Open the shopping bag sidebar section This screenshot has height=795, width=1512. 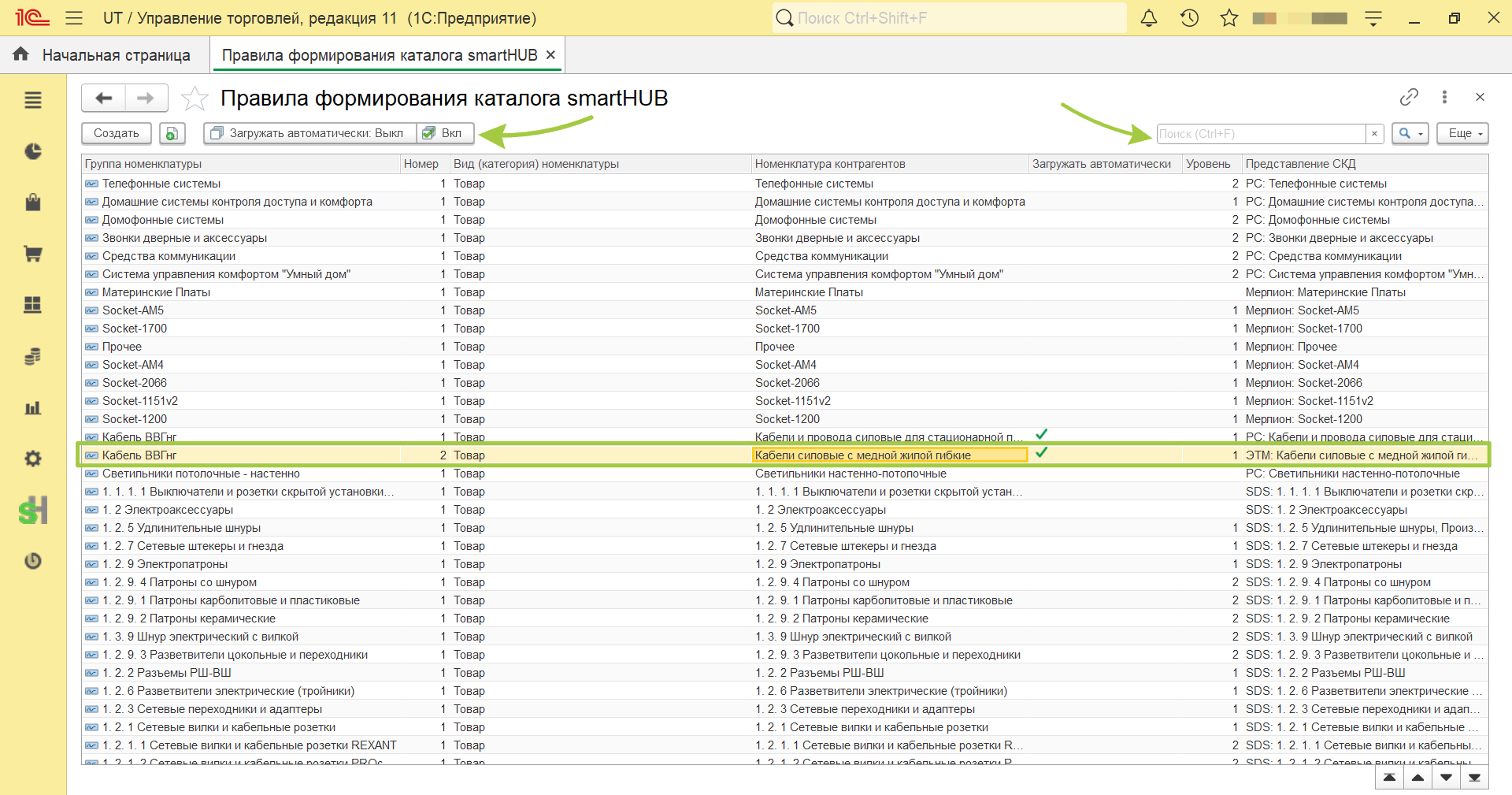(x=33, y=202)
